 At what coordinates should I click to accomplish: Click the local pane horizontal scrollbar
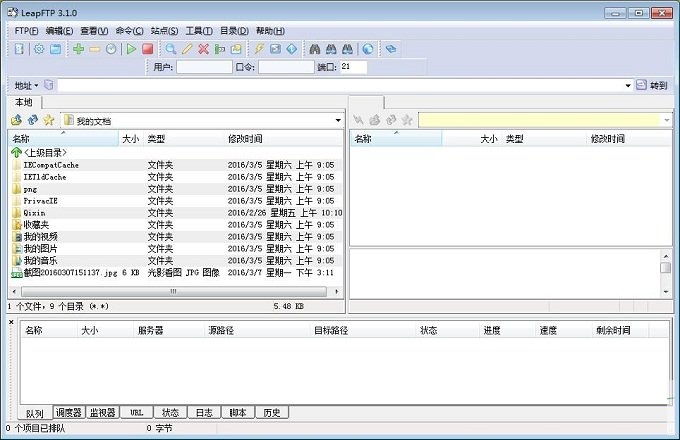coord(175,291)
